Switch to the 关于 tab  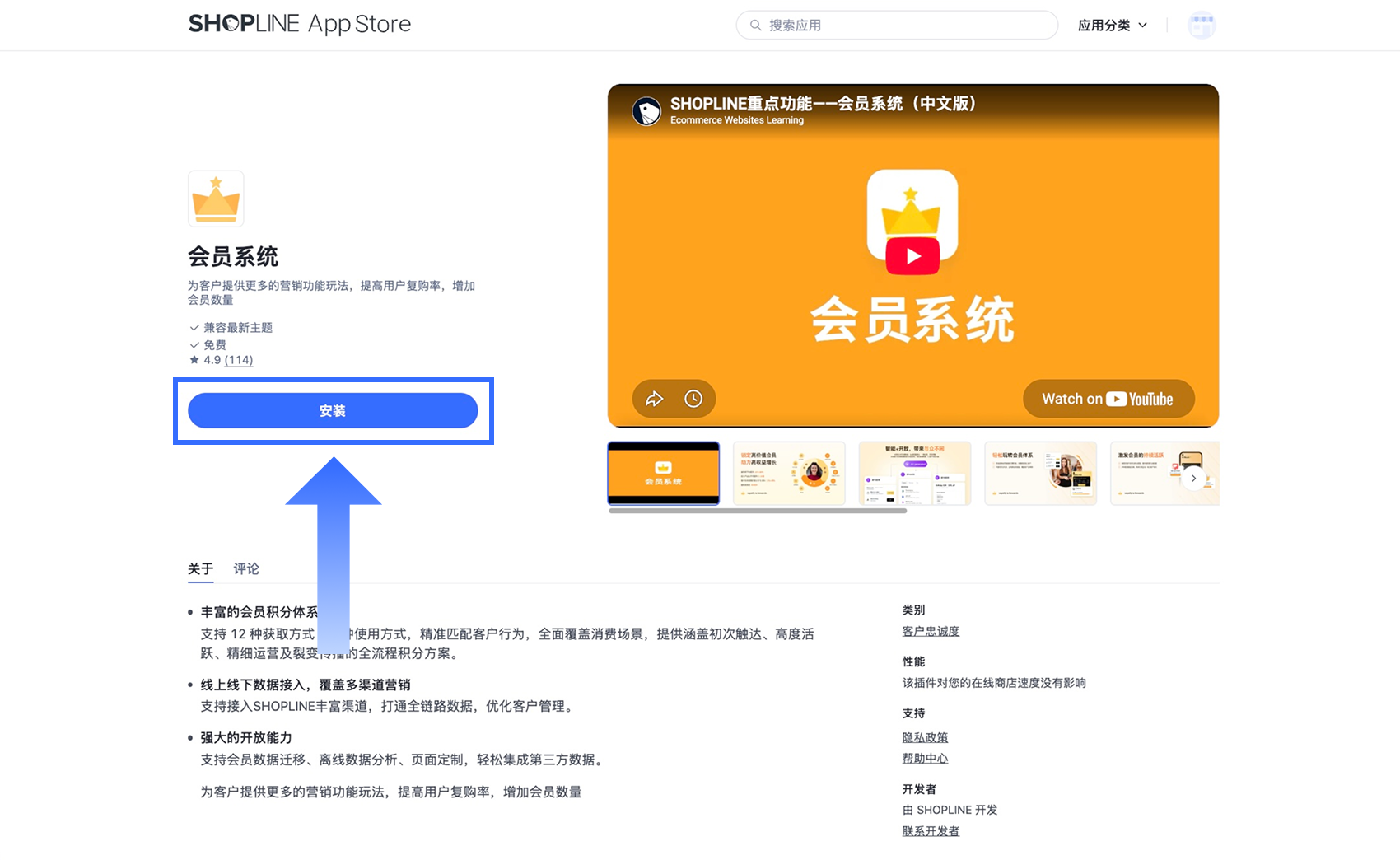200,568
